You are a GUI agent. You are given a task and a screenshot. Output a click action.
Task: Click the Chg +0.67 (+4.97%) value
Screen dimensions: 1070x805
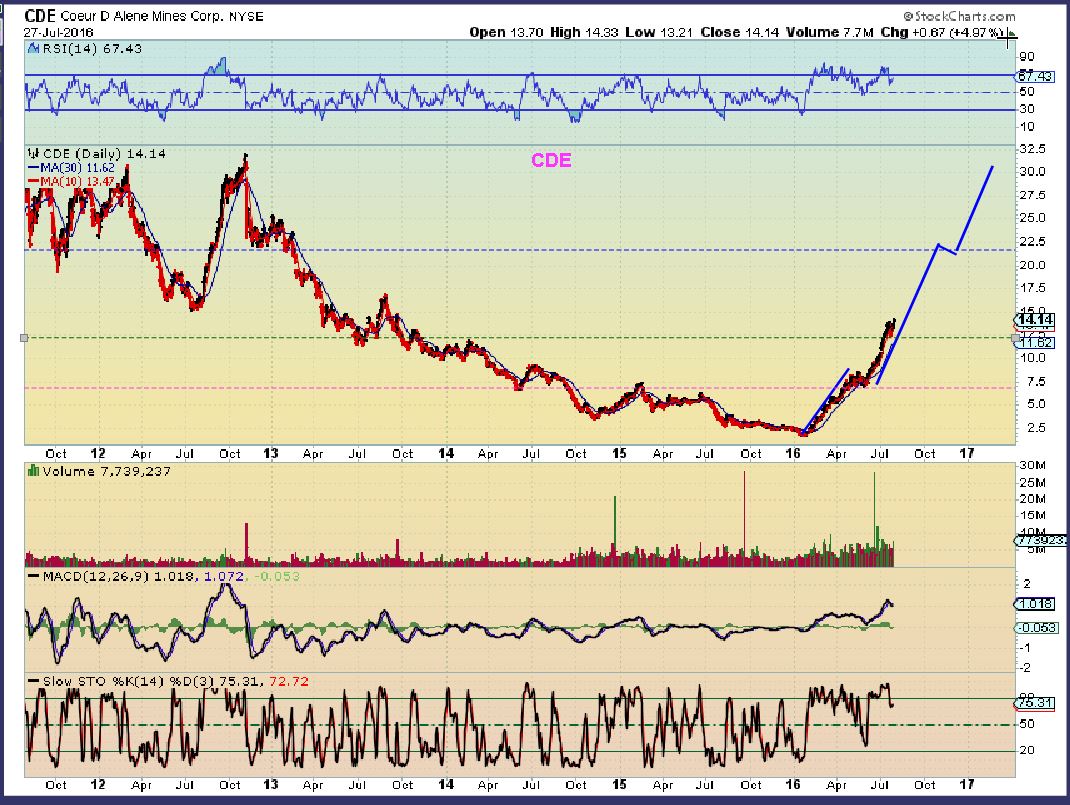(942, 32)
